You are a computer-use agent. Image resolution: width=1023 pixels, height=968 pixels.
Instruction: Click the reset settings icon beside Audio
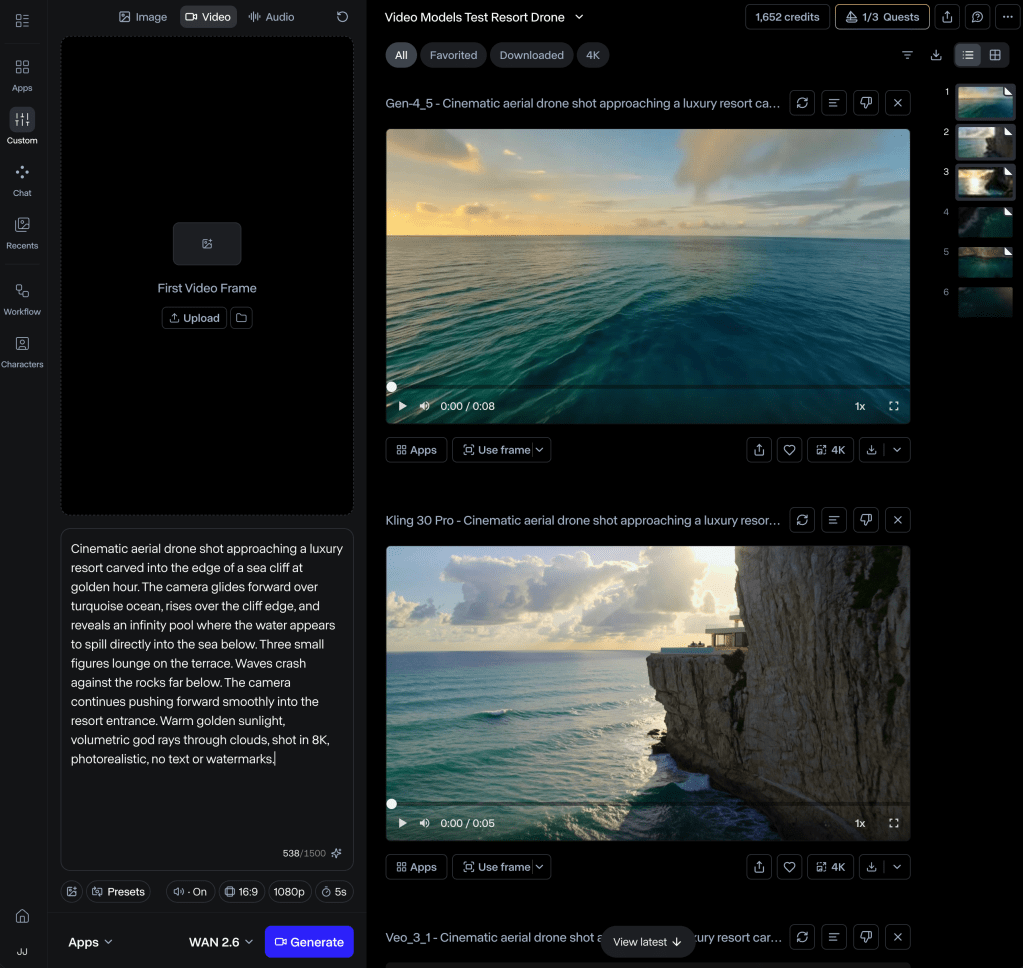[342, 17]
